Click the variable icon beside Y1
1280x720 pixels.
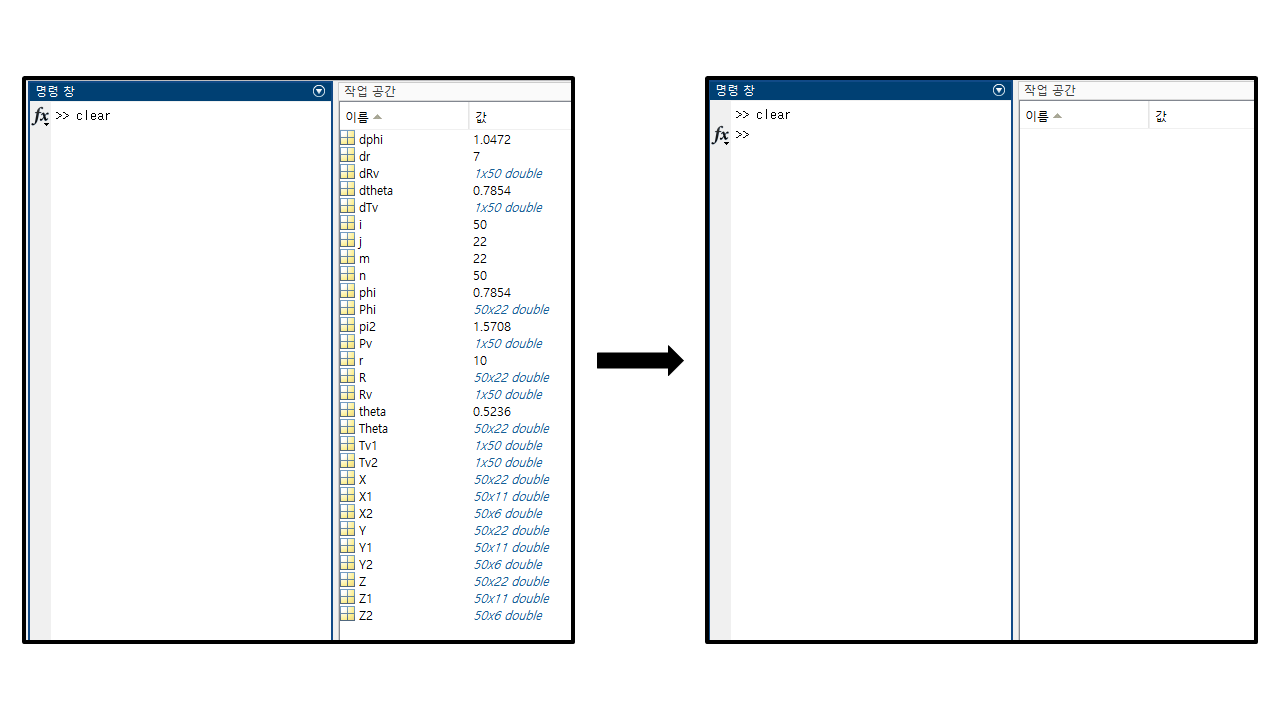pyautogui.click(x=347, y=547)
